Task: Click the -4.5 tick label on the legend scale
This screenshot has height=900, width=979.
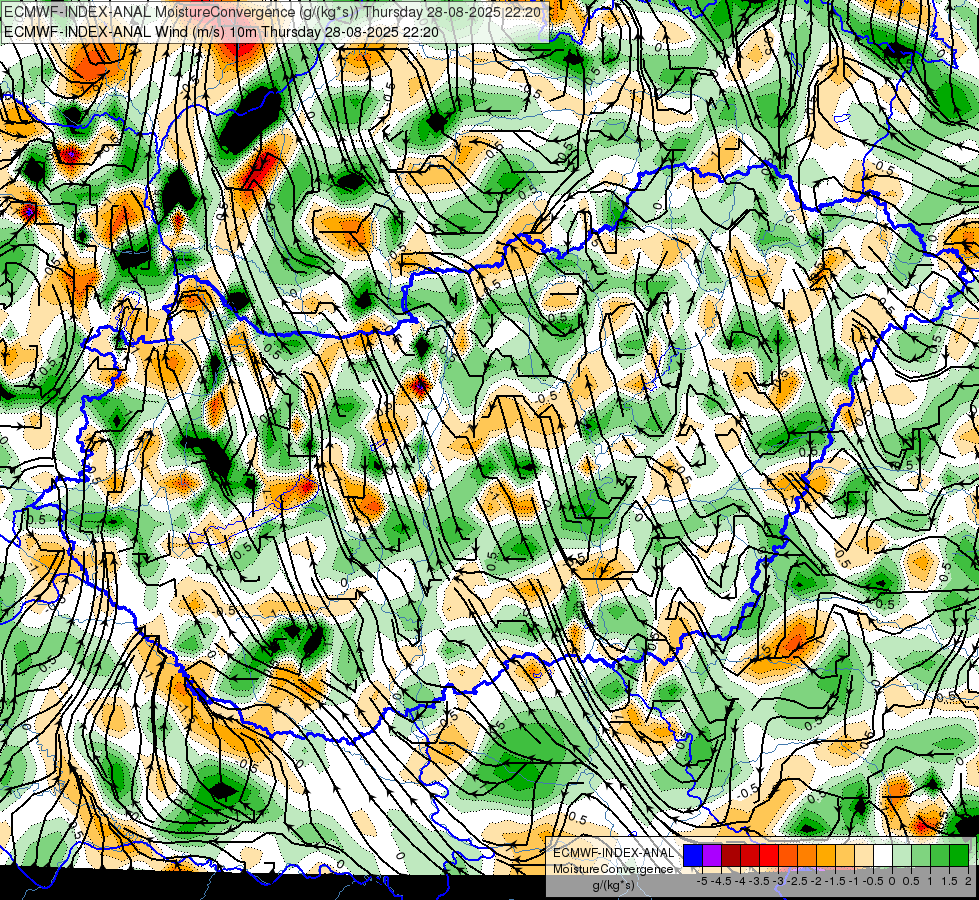Action: tap(721, 881)
